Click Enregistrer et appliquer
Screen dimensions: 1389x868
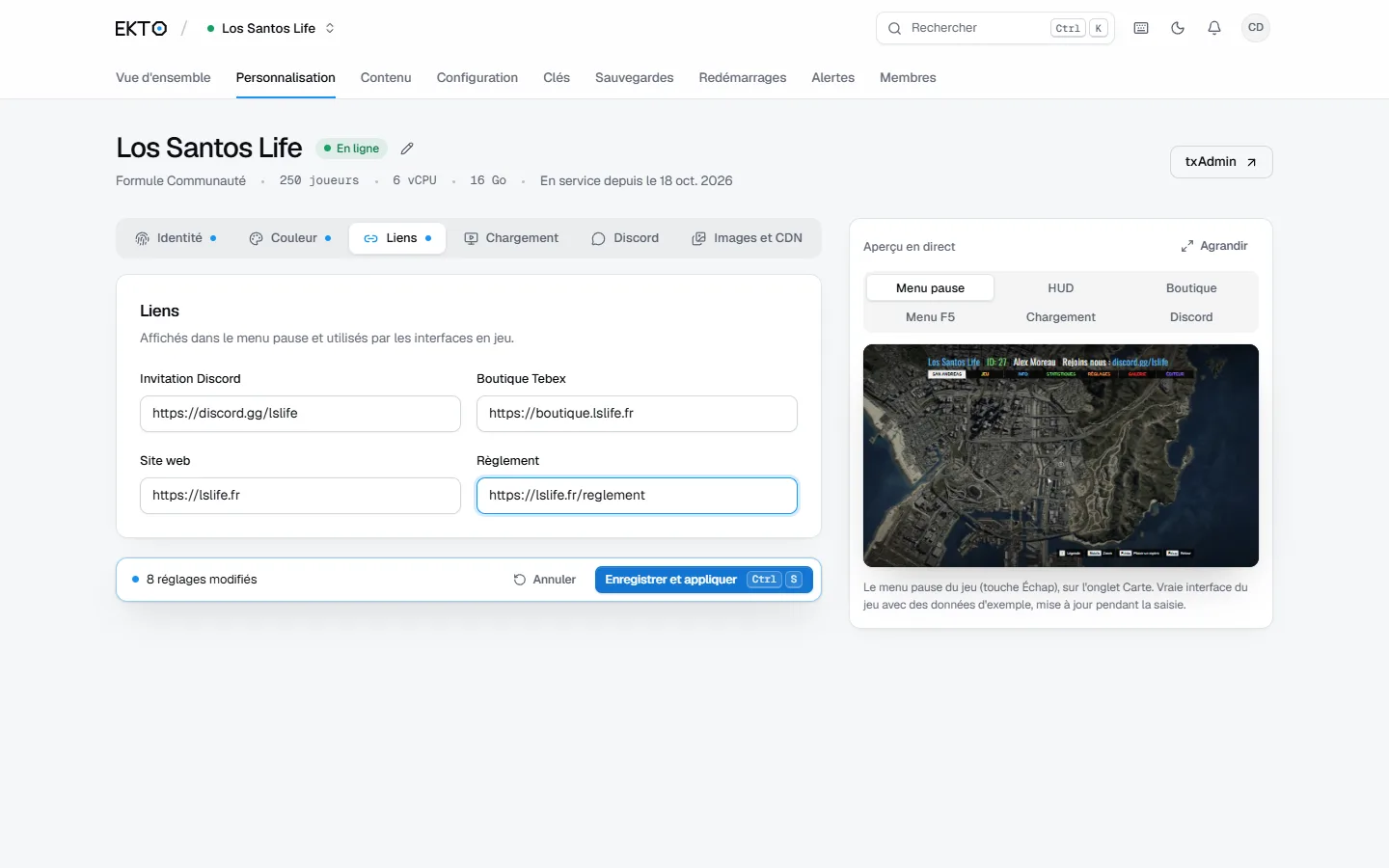(x=704, y=580)
